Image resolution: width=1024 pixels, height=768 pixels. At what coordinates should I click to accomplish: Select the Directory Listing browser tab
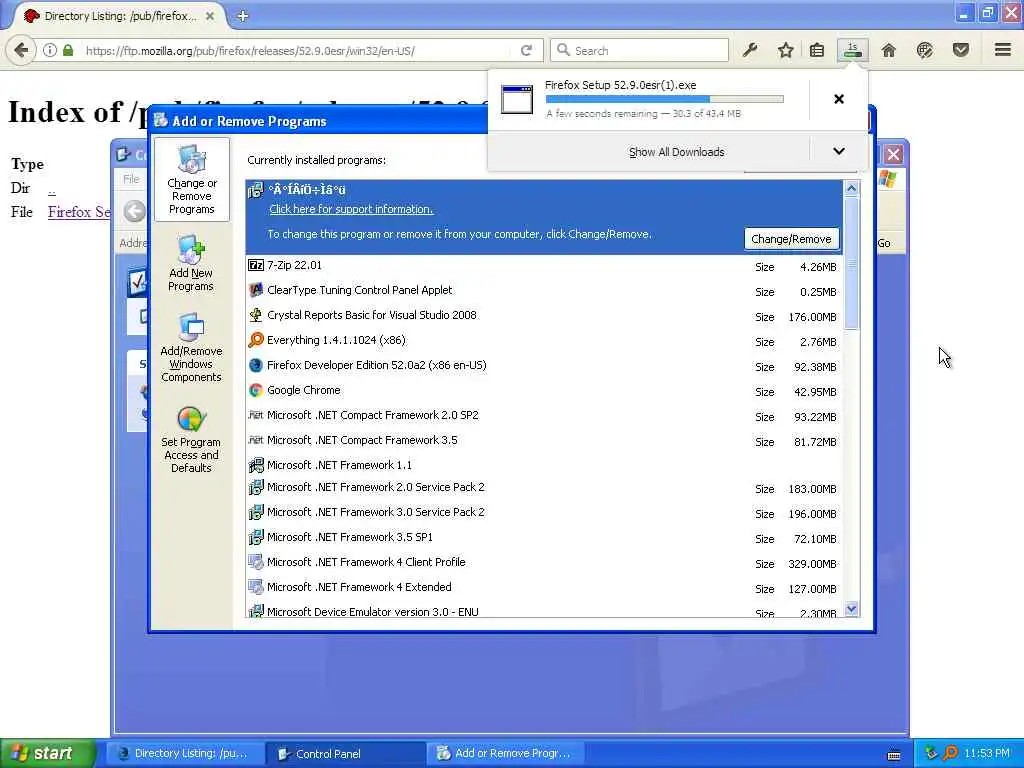tap(120, 16)
